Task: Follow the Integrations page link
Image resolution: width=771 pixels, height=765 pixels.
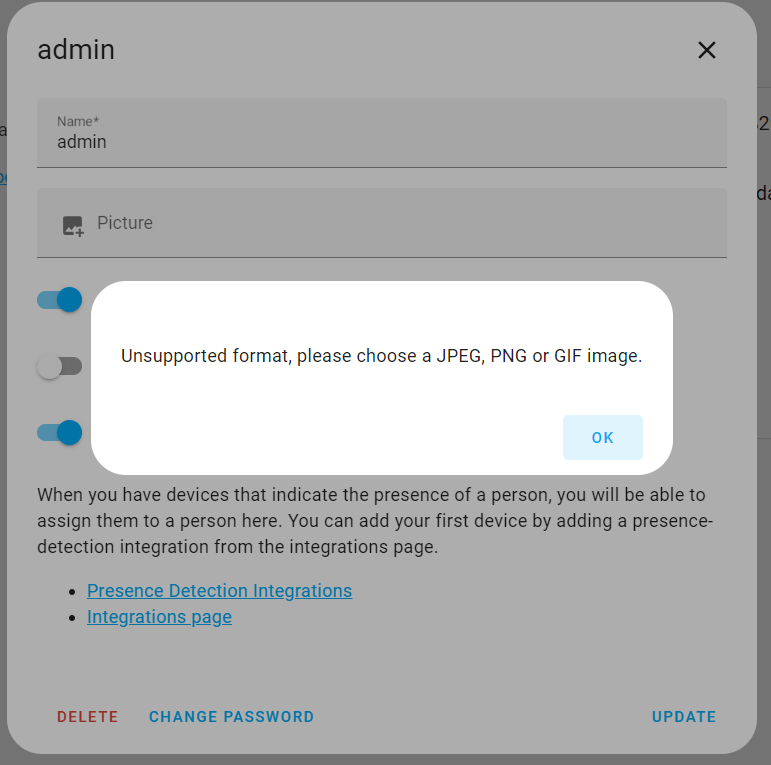Action: point(159,617)
